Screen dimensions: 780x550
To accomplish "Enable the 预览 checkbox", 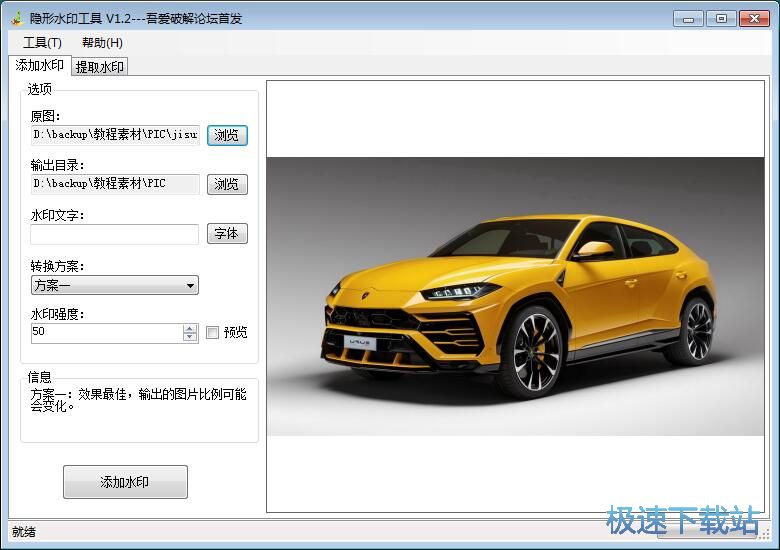I will pos(212,332).
